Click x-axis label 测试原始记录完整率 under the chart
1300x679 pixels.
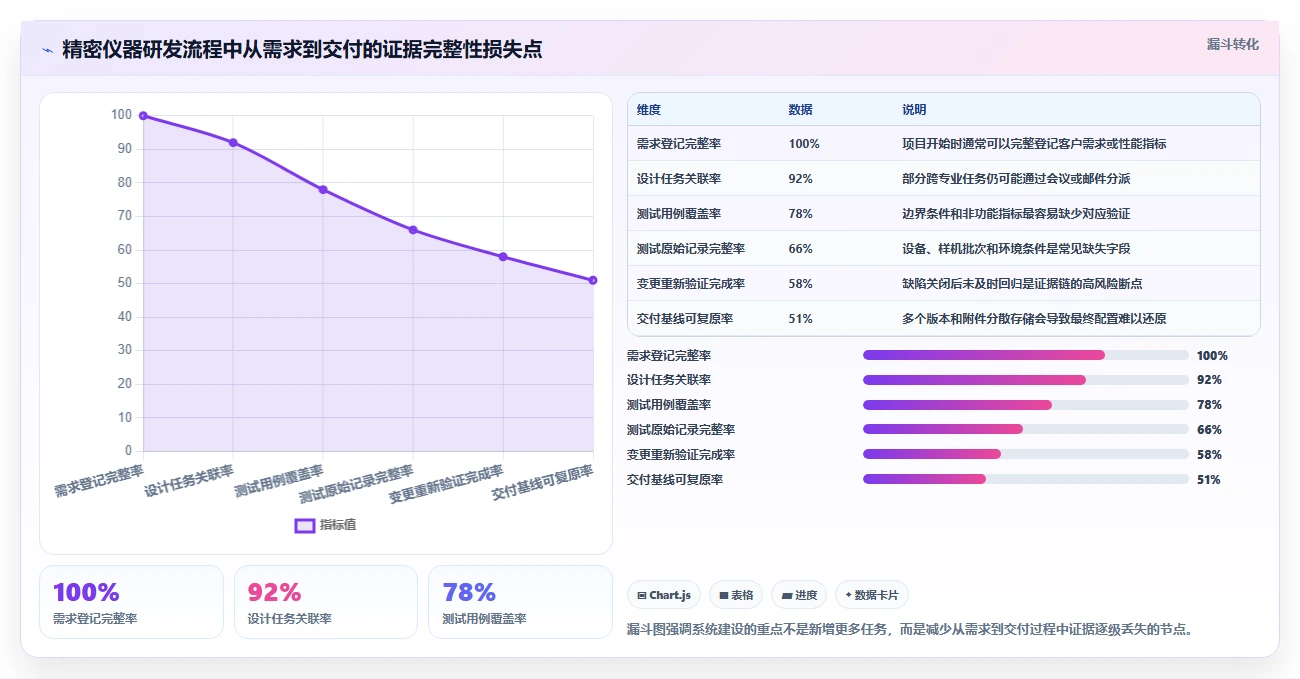(x=356, y=484)
